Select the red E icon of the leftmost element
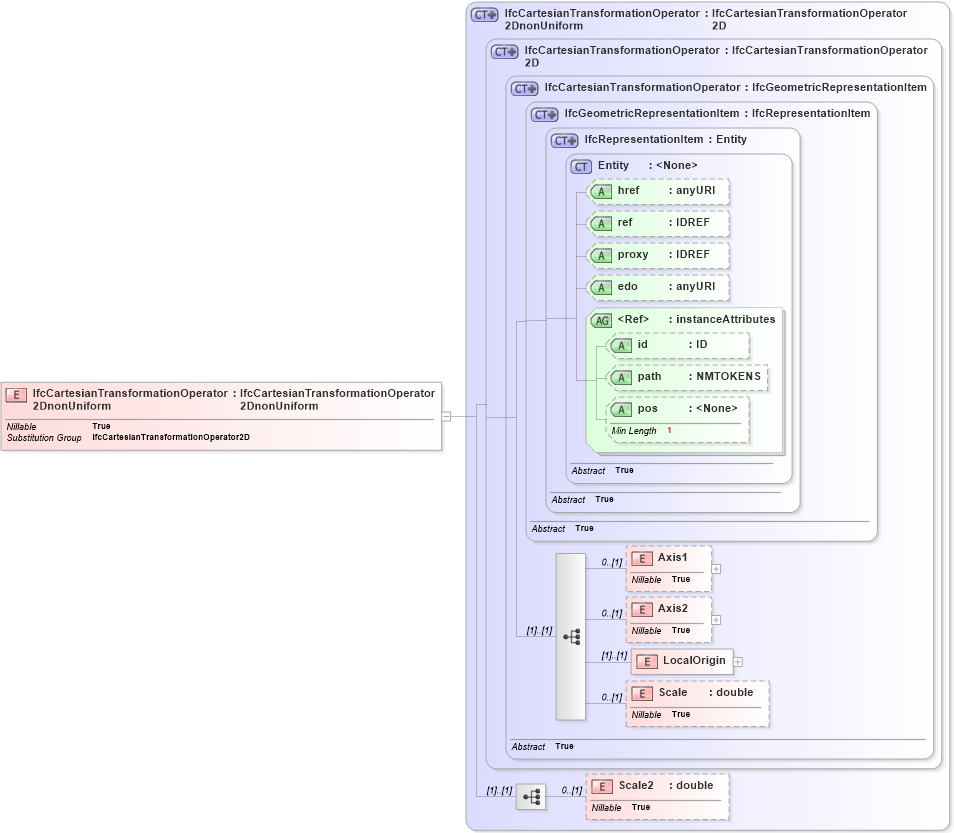The height and width of the screenshot is (833, 954). pos(16,395)
